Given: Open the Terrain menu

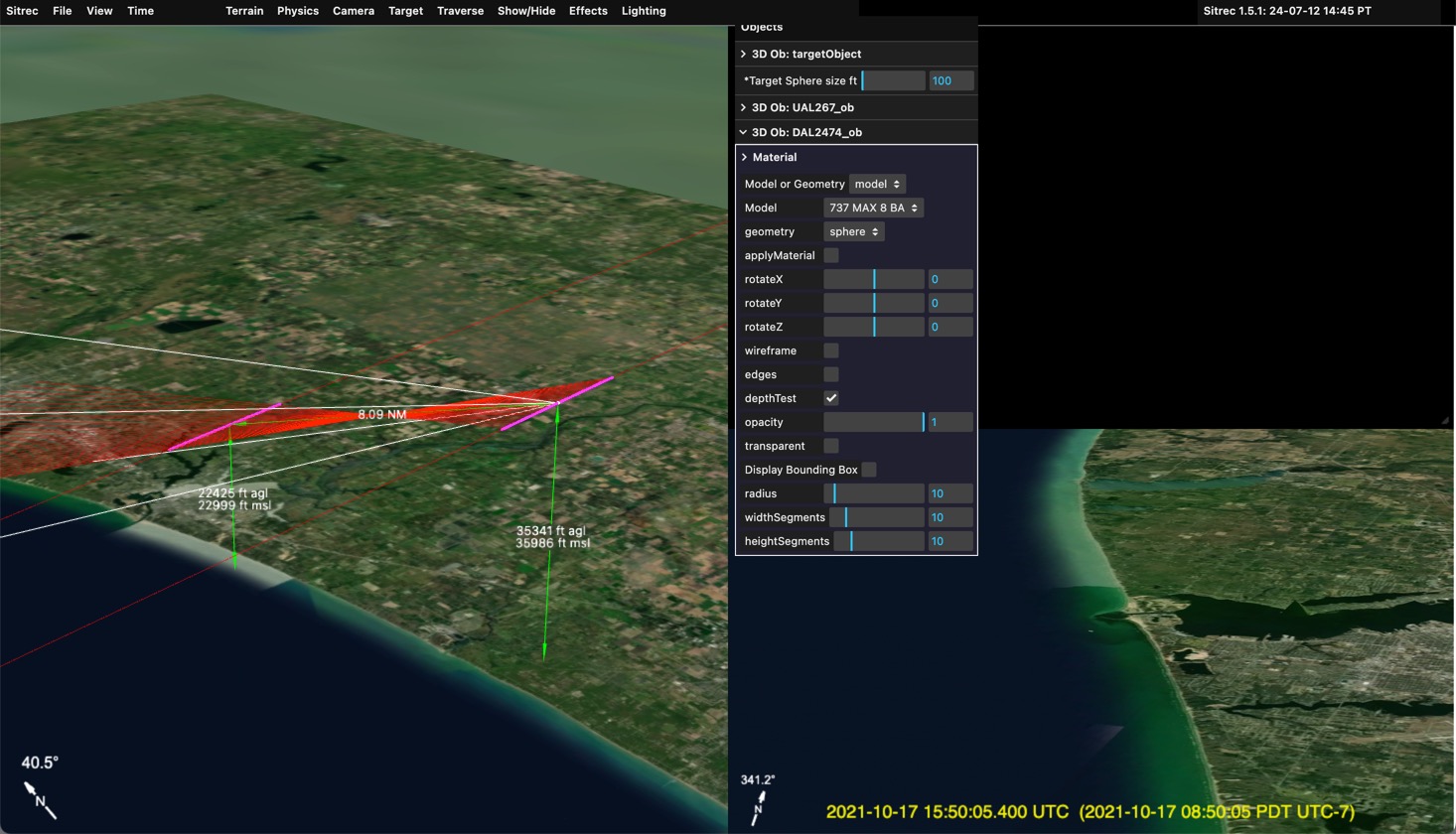Looking at the screenshot, I should [x=244, y=11].
